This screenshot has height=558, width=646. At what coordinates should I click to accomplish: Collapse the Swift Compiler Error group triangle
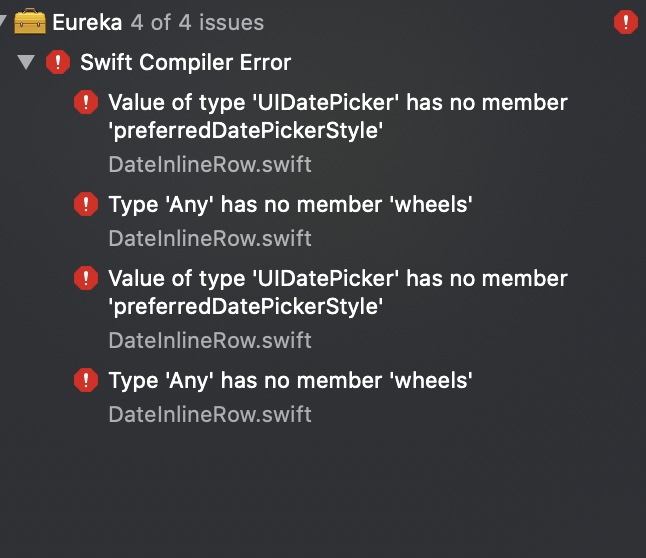click(26, 62)
